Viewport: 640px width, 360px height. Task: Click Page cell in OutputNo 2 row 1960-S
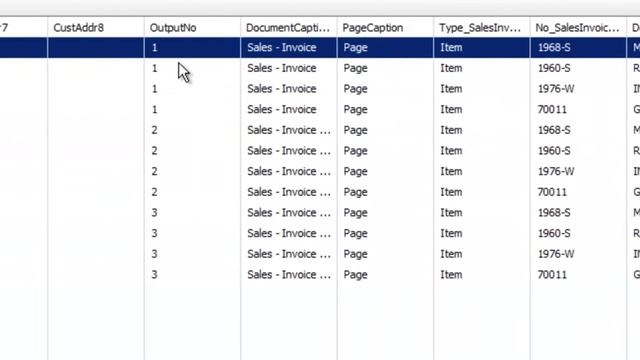tap(385, 151)
